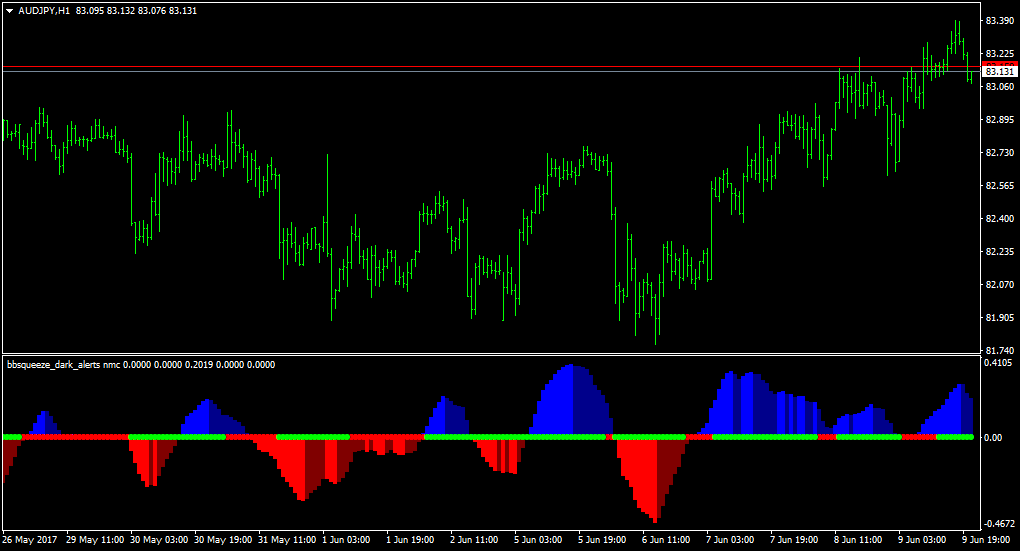Image resolution: width=1020 pixels, height=551 pixels.
Task: Click the -0.4672 indicator scale value
Action: 999,524
